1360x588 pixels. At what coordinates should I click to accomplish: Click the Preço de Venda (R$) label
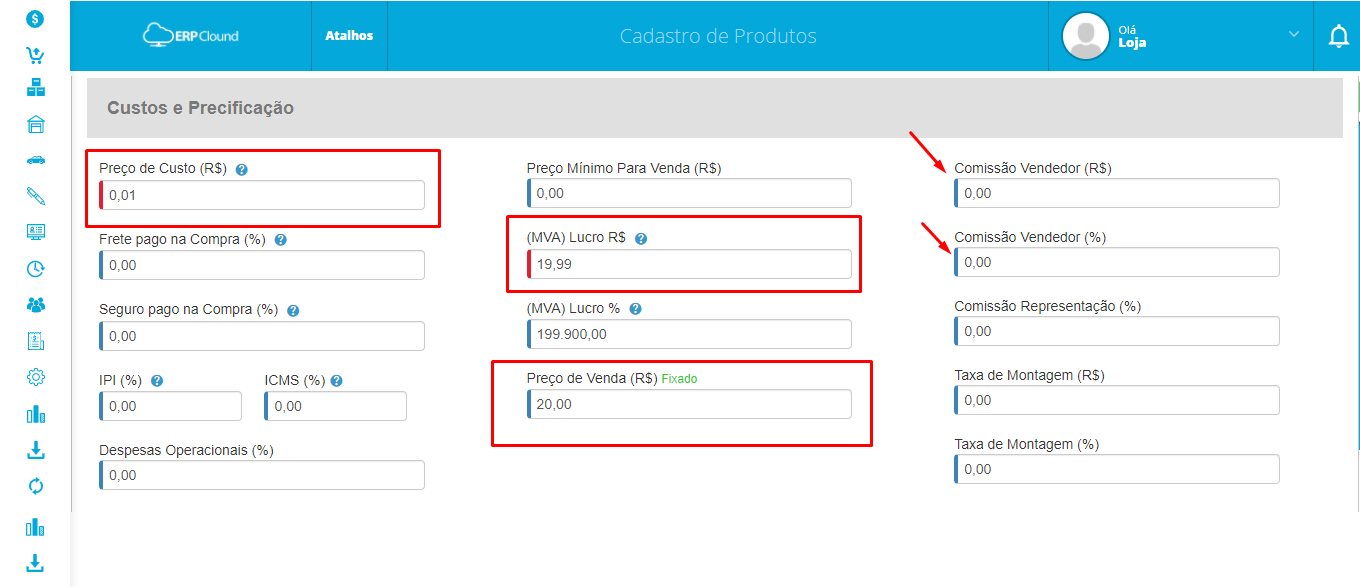[x=592, y=378]
